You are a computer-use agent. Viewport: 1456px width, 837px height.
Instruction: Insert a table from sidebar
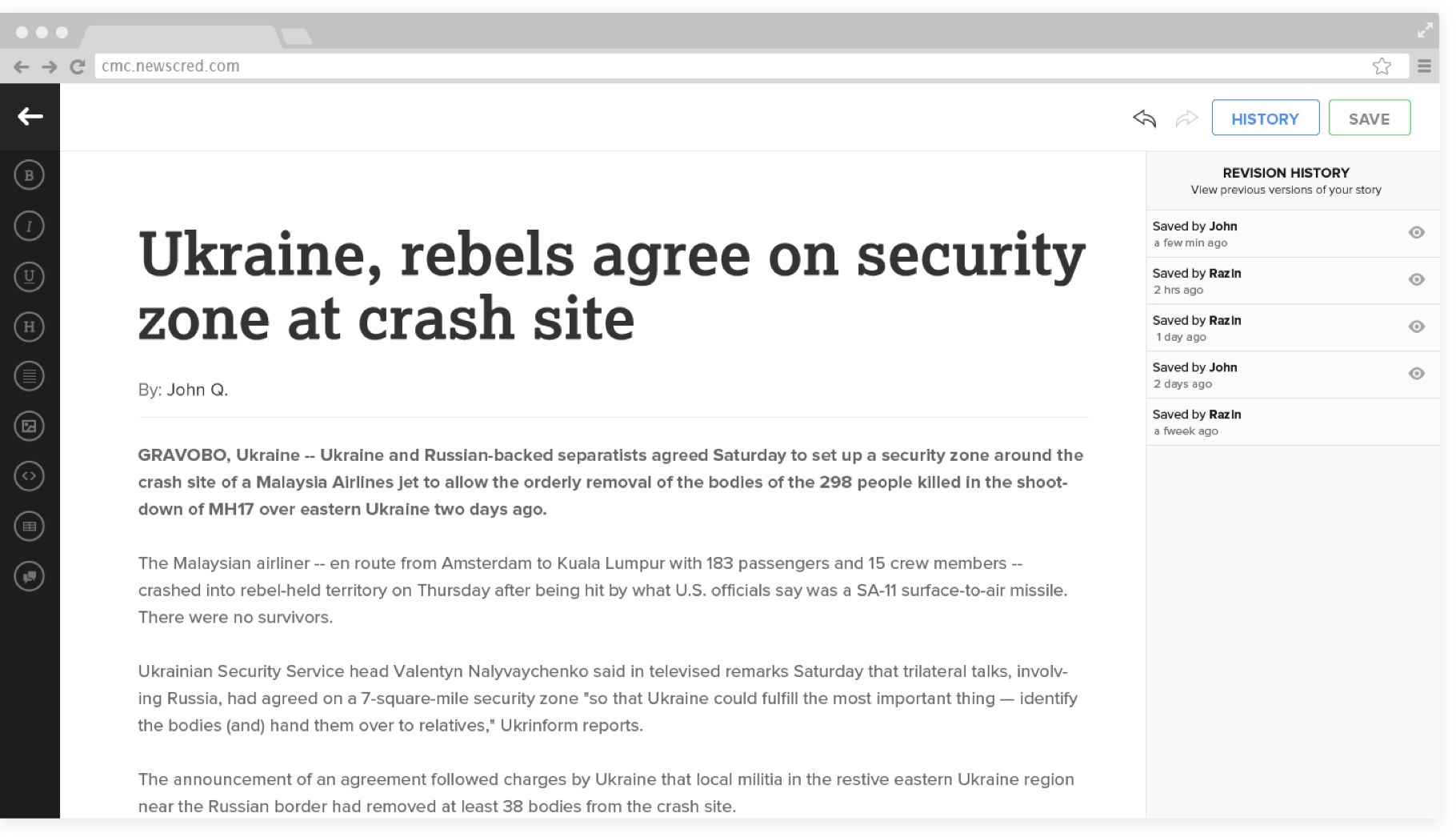(x=30, y=527)
